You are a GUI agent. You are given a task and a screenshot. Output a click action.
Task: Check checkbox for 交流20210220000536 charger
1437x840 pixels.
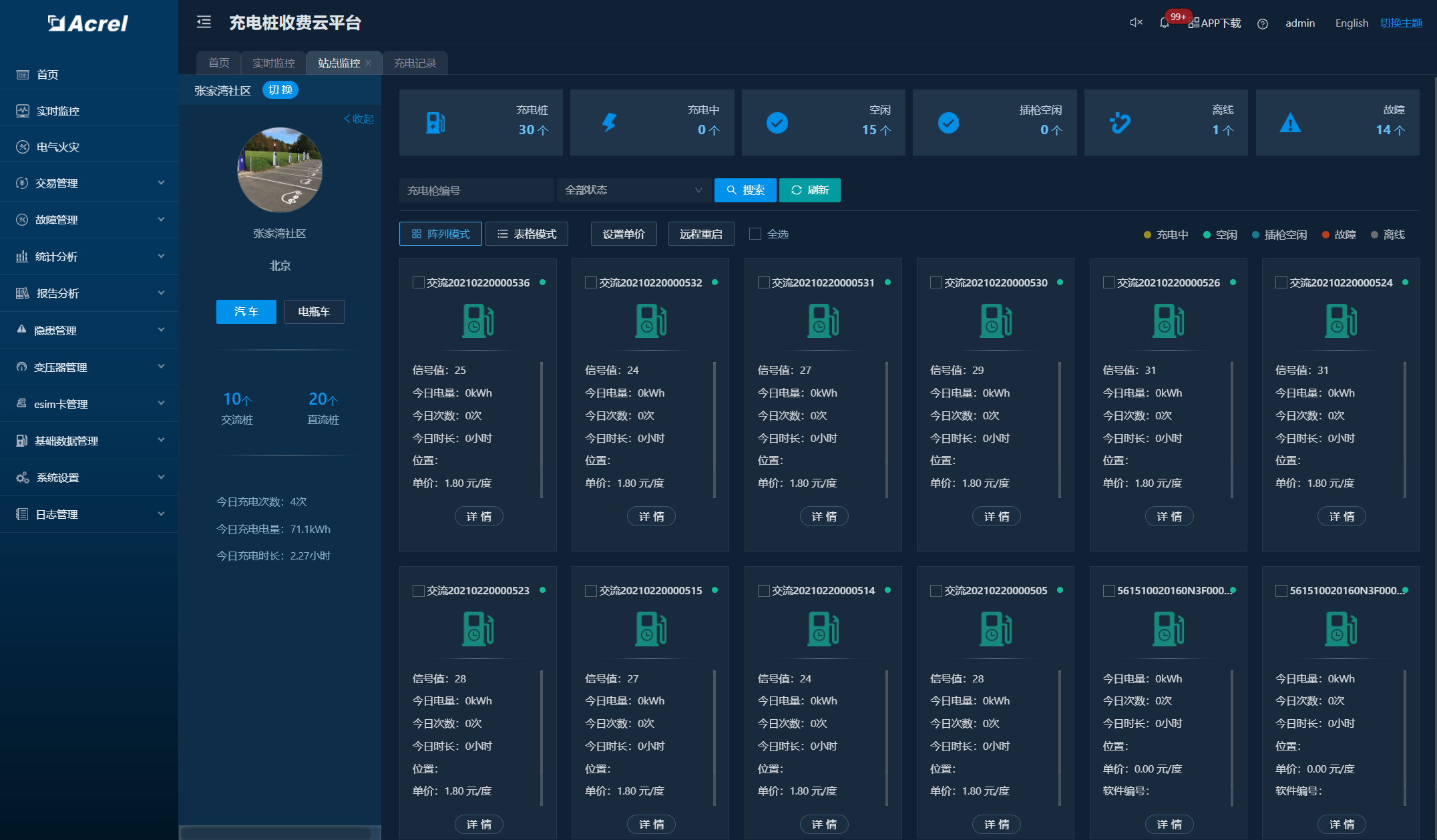[x=416, y=282]
